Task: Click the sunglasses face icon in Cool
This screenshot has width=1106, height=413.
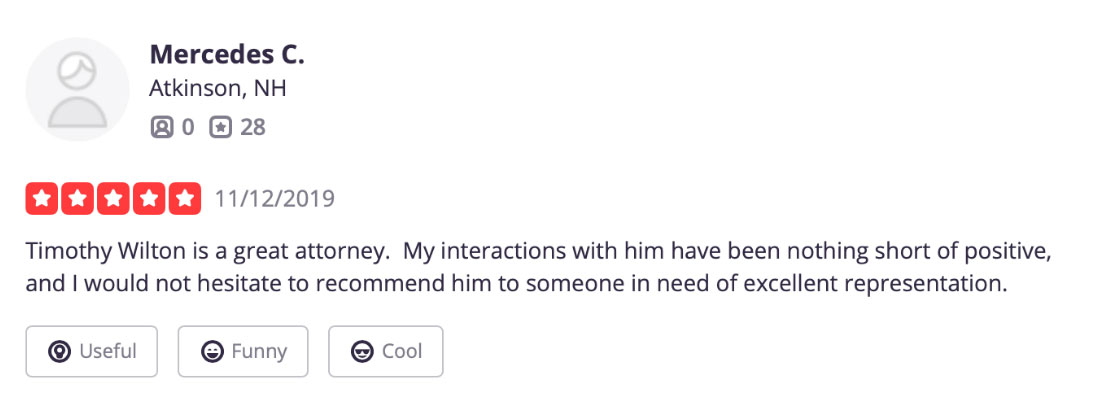Action: coord(363,351)
